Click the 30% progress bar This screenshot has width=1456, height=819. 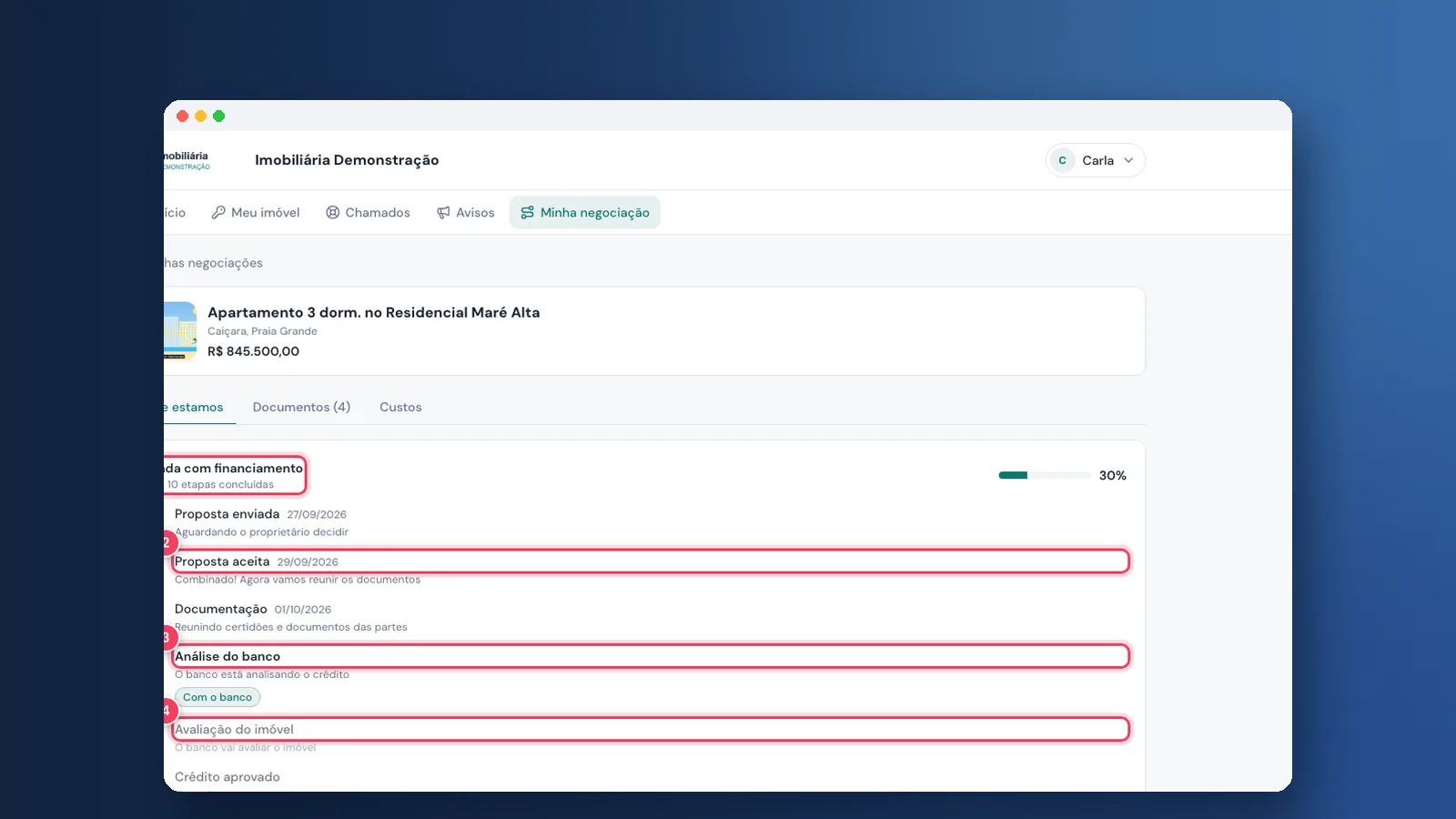(x=1045, y=475)
